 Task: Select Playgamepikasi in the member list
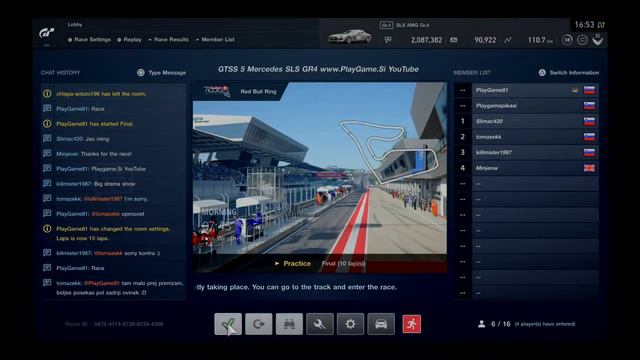[535, 106]
